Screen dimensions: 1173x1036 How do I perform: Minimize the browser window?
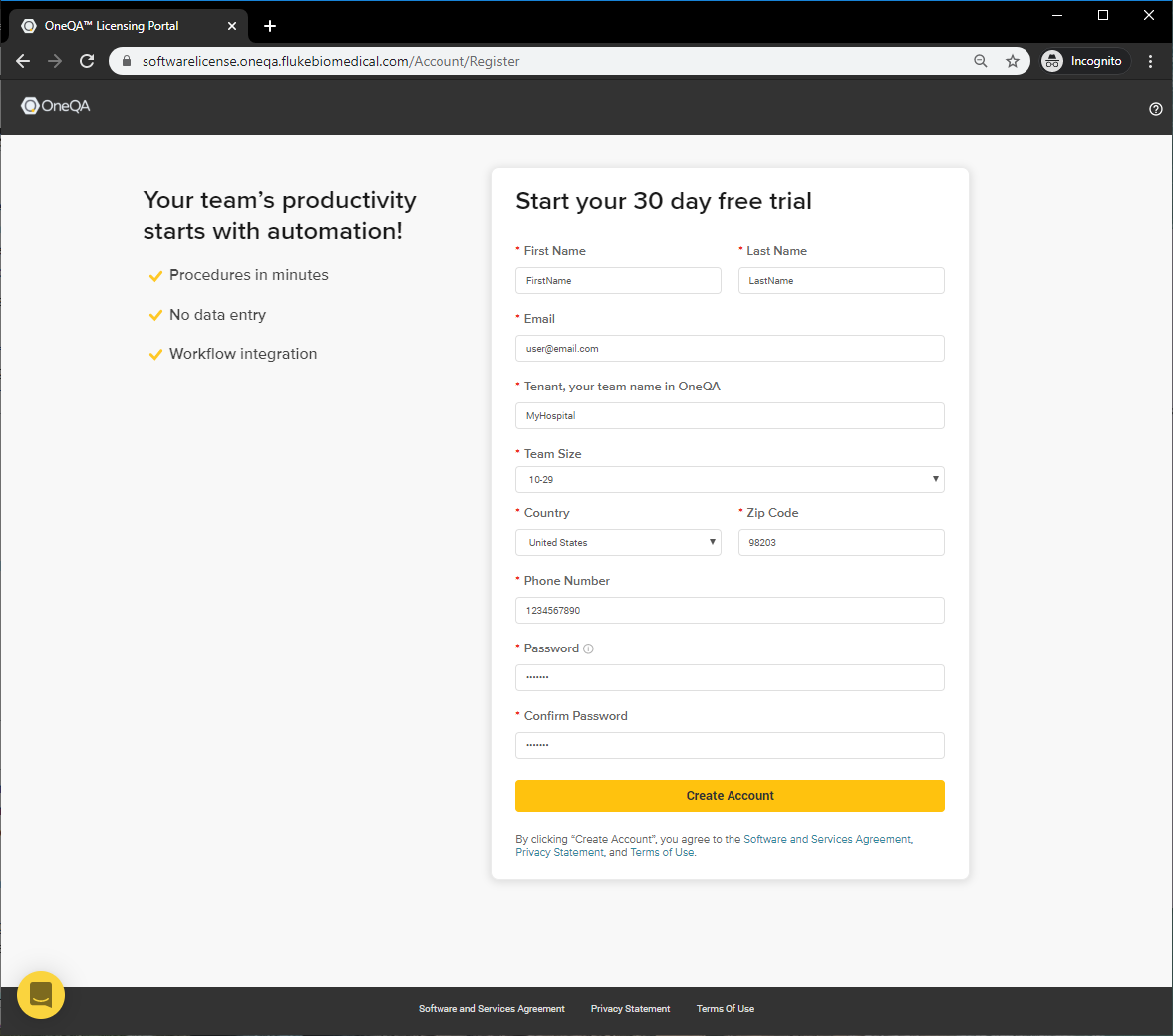point(1057,15)
